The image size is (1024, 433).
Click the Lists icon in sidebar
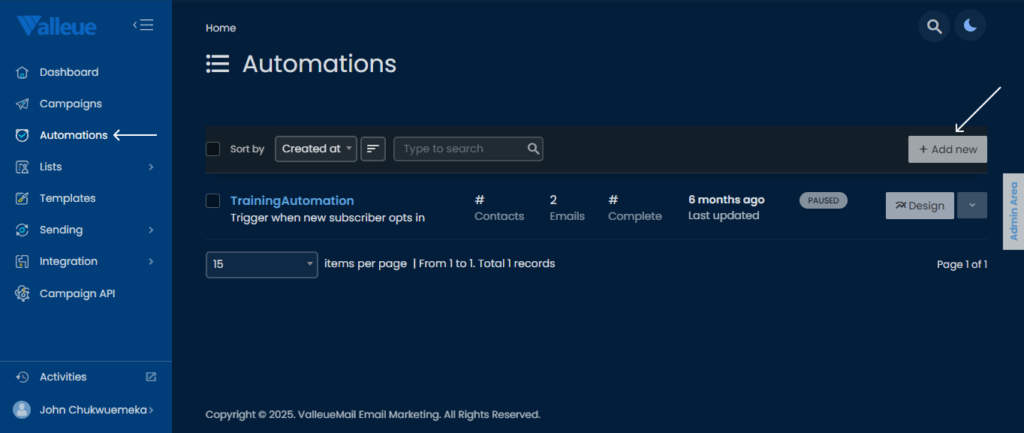[x=22, y=167]
